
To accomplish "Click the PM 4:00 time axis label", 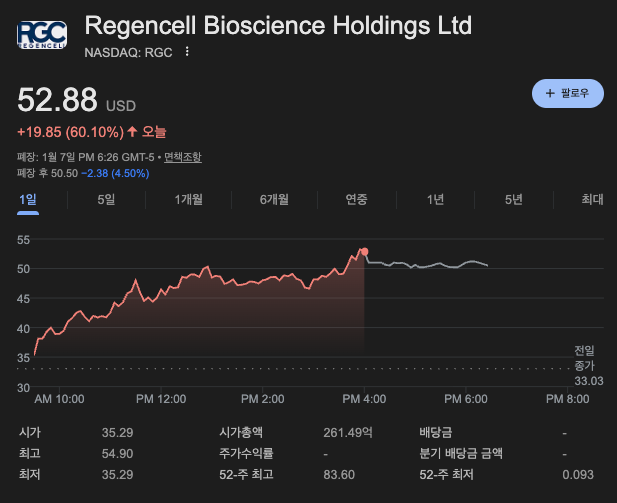I will point(364,399).
